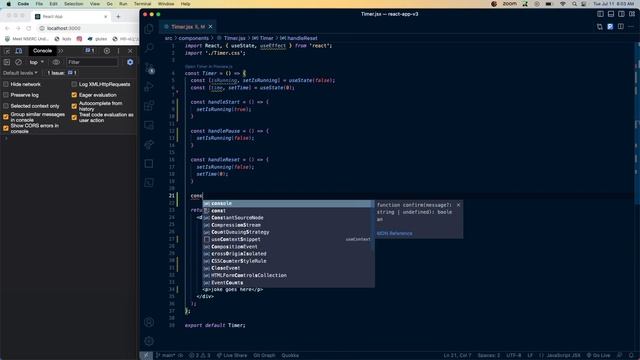Screen dimensions: 640x360
Task: Open the Run and Debug view
Action: click(x=149, y=87)
